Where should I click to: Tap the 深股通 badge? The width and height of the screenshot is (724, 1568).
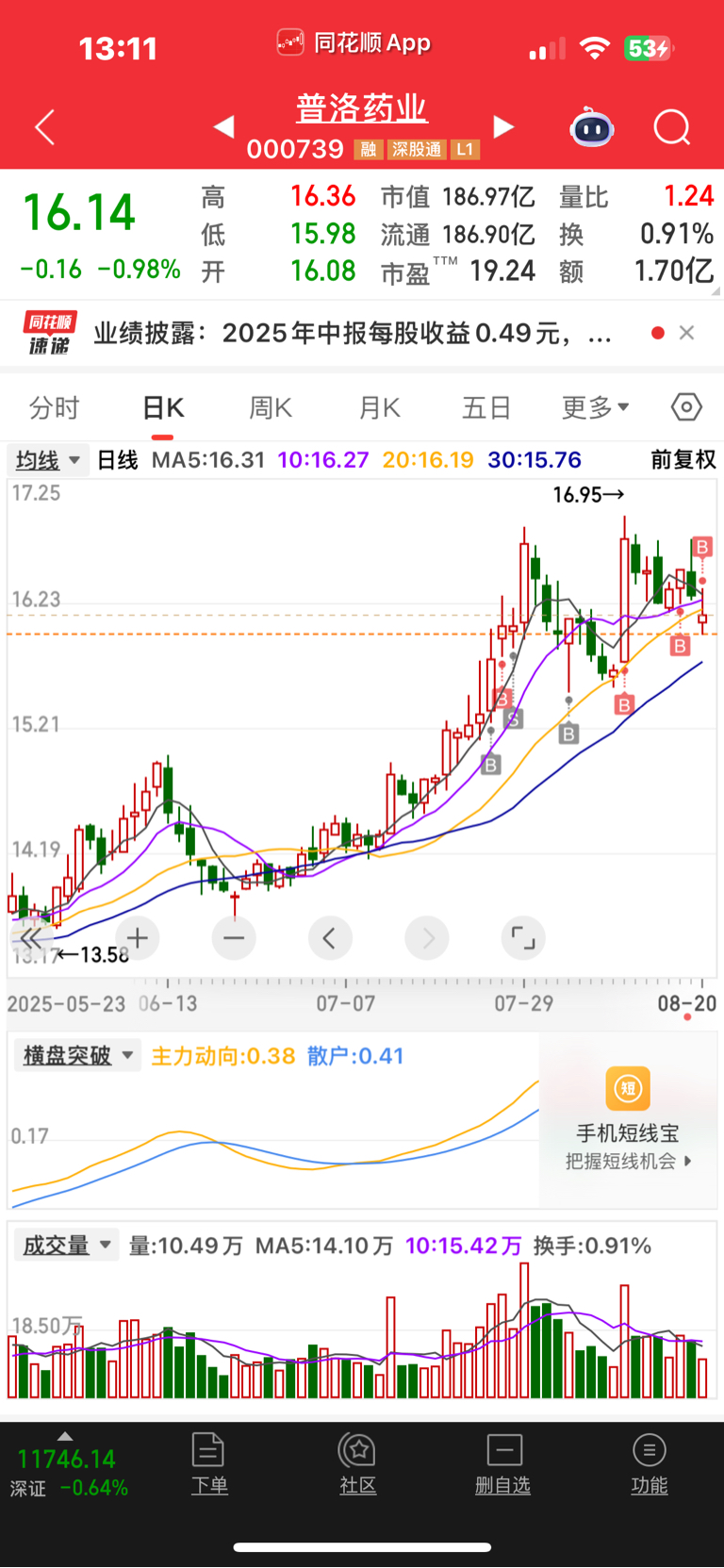point(416,149)
